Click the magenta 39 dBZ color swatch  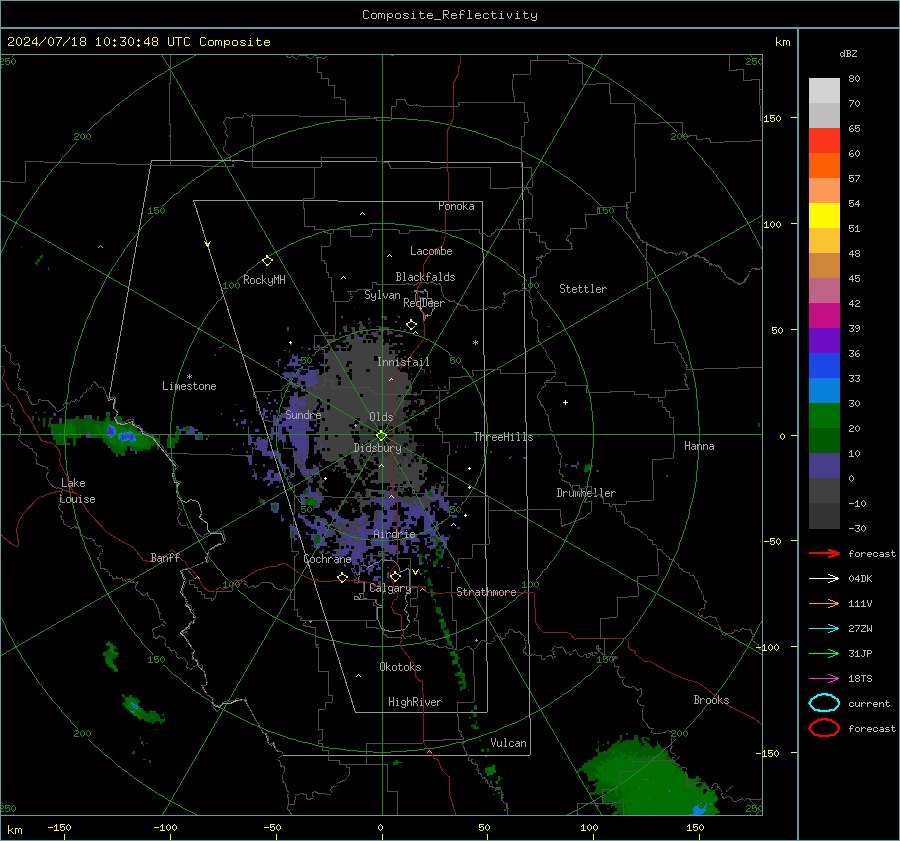click(824, 316)
